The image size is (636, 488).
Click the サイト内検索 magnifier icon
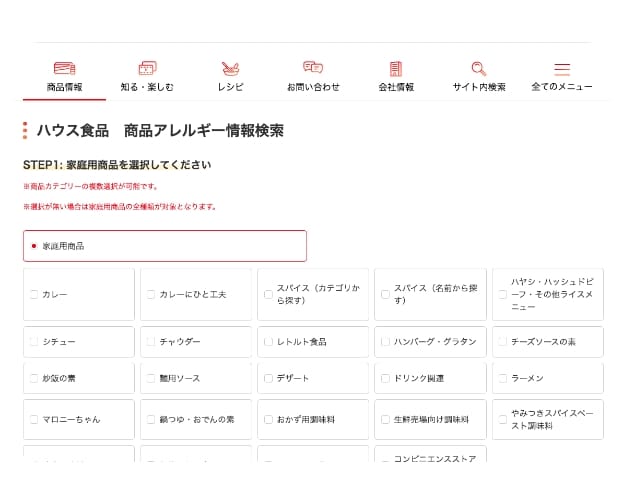(x=479, y=69)
